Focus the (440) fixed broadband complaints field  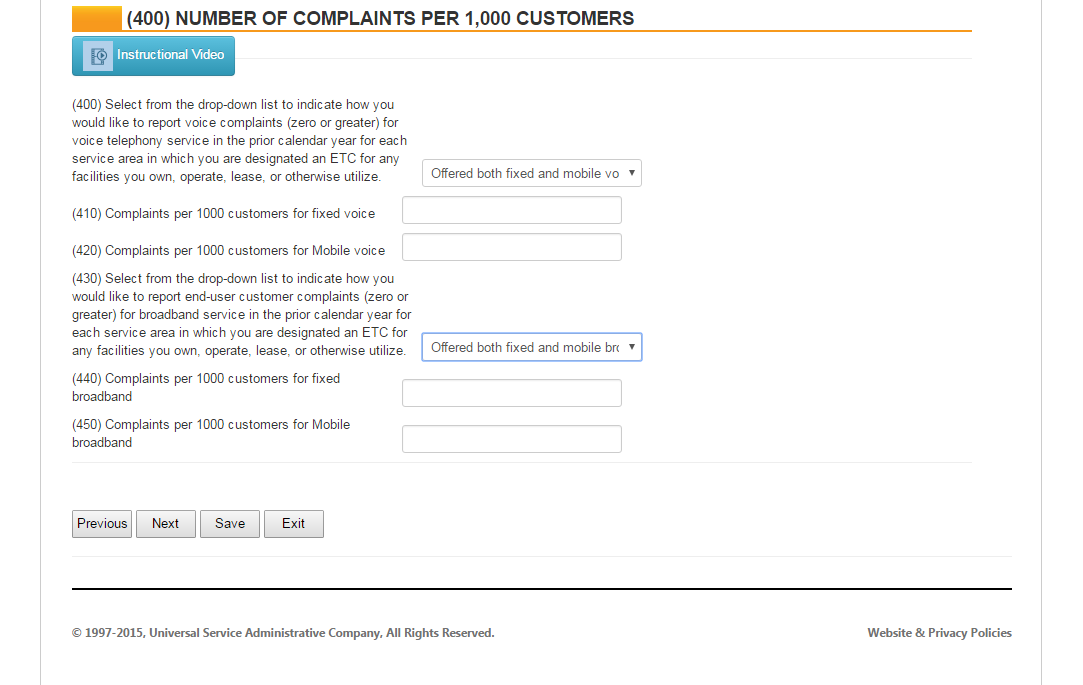point(511,393)
